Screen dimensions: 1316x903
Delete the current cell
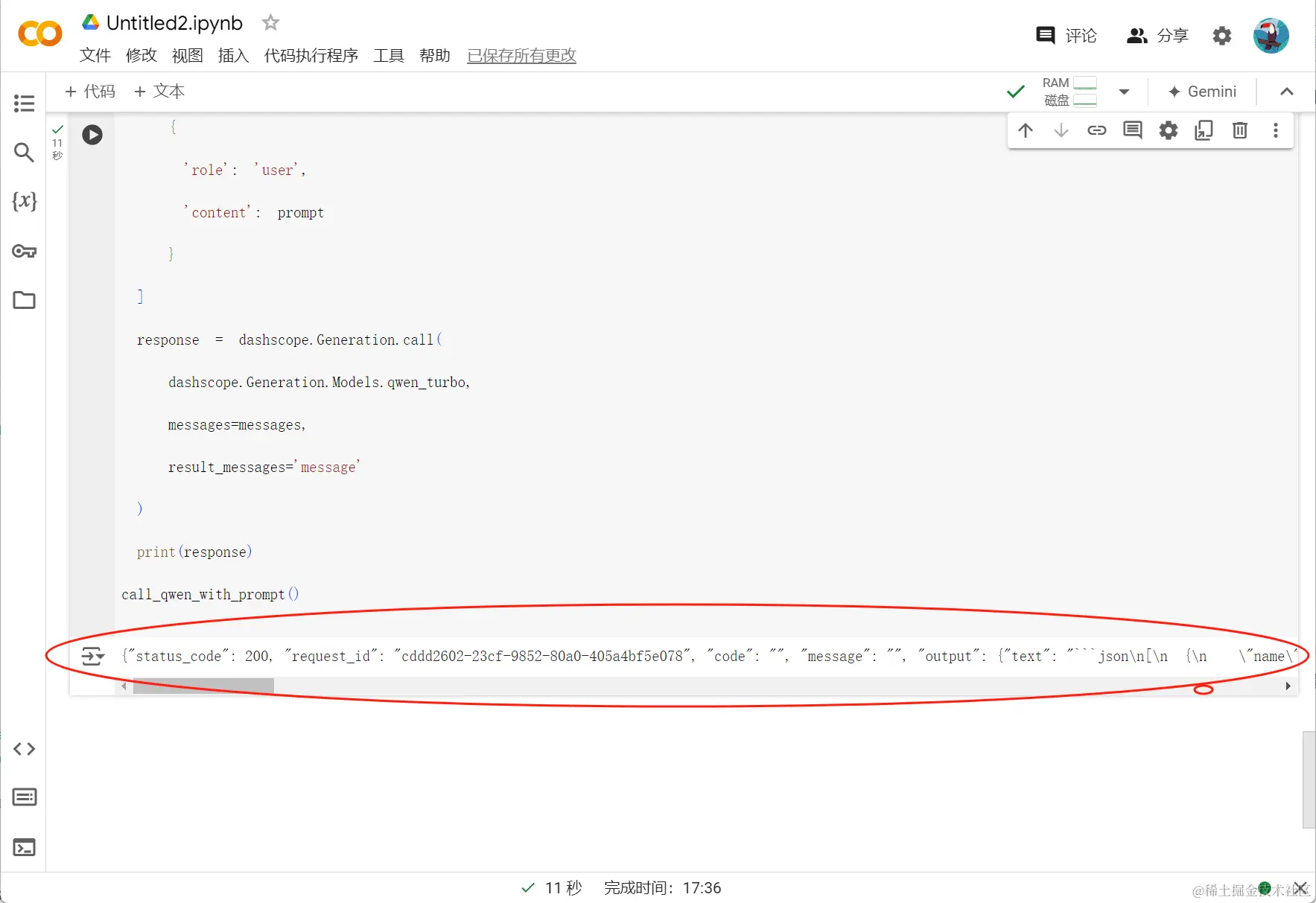coord(1240,130)
